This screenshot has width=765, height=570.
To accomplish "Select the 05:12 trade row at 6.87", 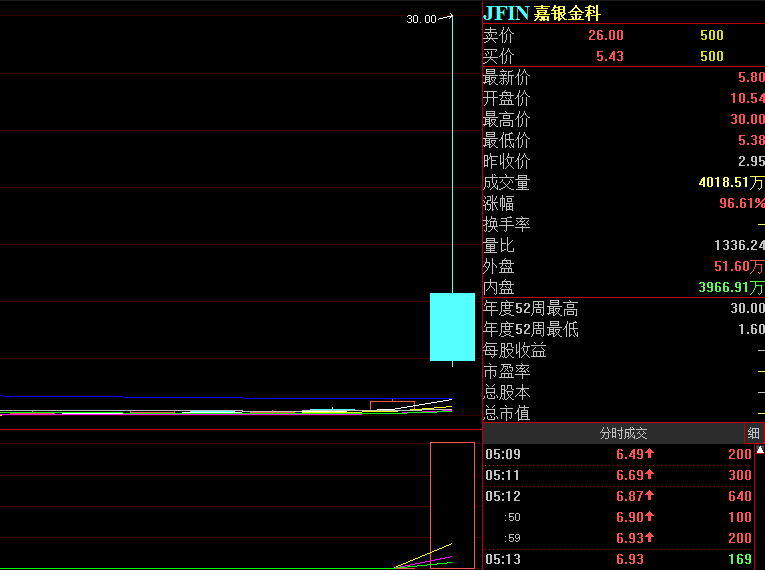I will pyautogui.click(x=619, y=496).
